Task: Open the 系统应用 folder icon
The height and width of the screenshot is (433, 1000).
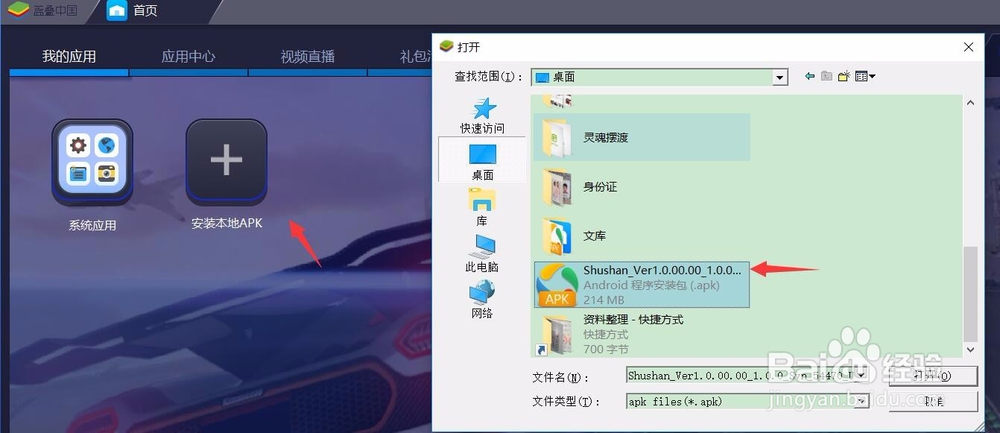Action: 92,161
